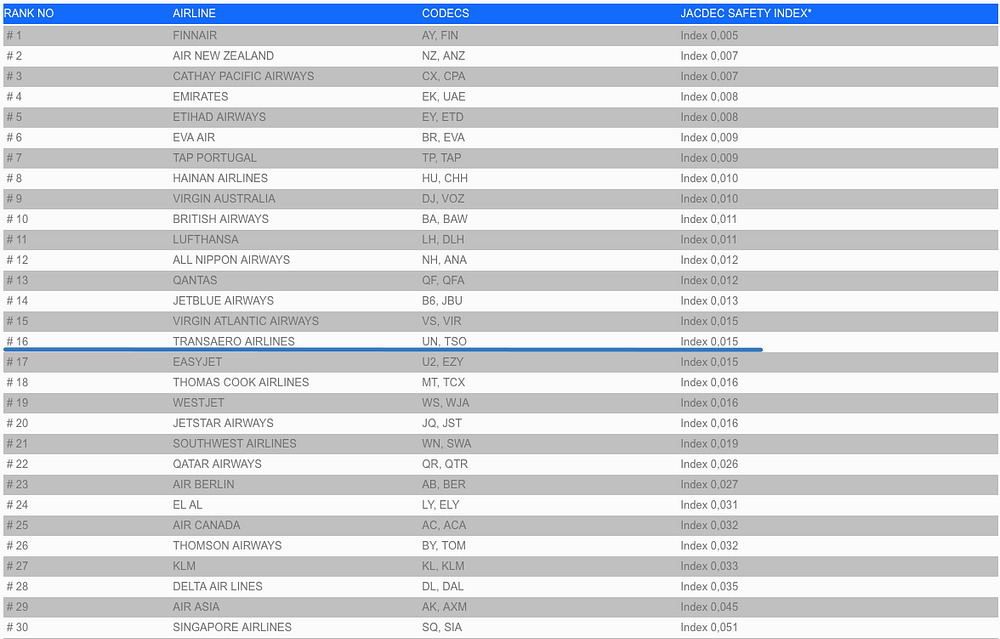Image resolution: width=1000 pixels, height=639 pixels.
Task: Select the LH, DLH codes cell
Action: (x=443, y=240)
